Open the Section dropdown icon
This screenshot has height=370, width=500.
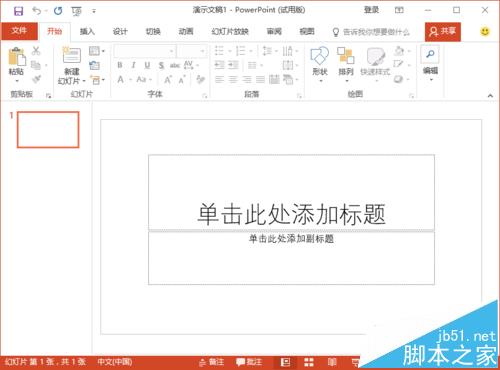(x=97, y=80)
